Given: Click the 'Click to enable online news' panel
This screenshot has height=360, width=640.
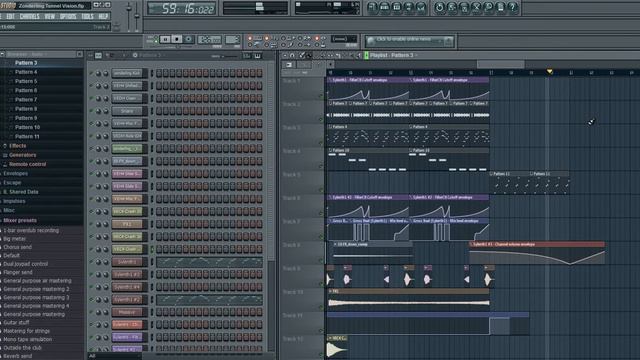Looking at the screenshot, I should [409, 41].
